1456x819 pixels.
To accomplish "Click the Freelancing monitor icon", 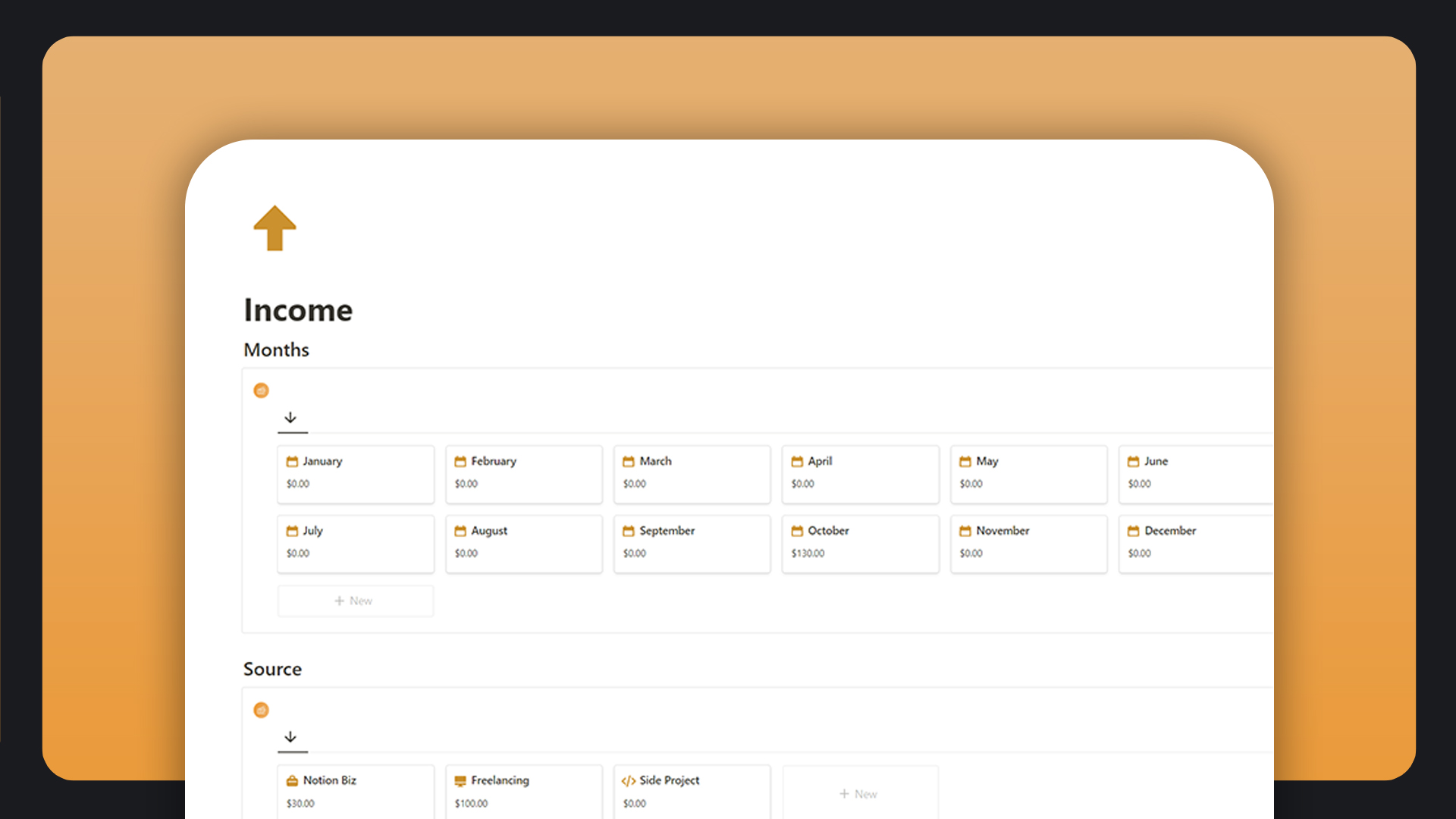I will tap(460, 780).
